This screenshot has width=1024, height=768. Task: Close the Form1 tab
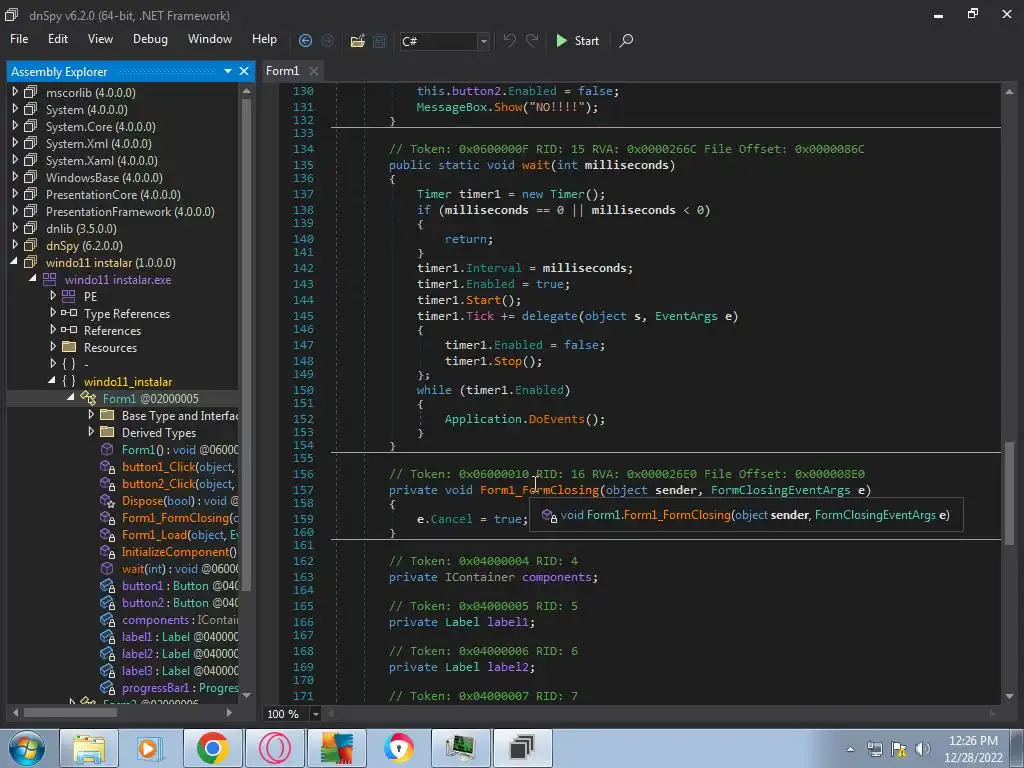[x=314, y=71]
